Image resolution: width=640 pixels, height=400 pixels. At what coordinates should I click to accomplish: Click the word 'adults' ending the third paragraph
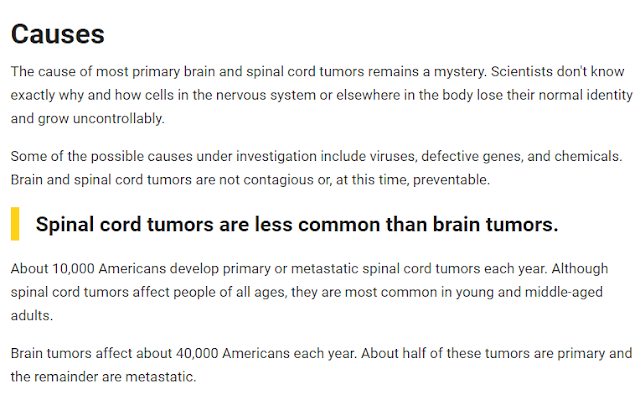coord(30,316)
